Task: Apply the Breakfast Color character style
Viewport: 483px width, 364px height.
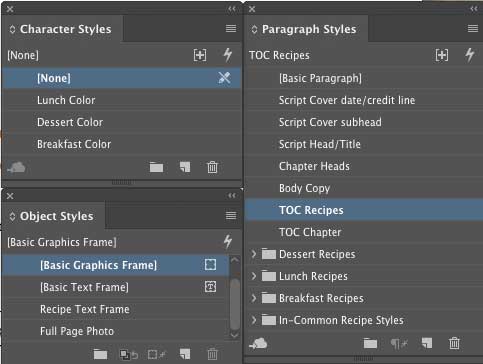Action: click(x=121, y=144)
